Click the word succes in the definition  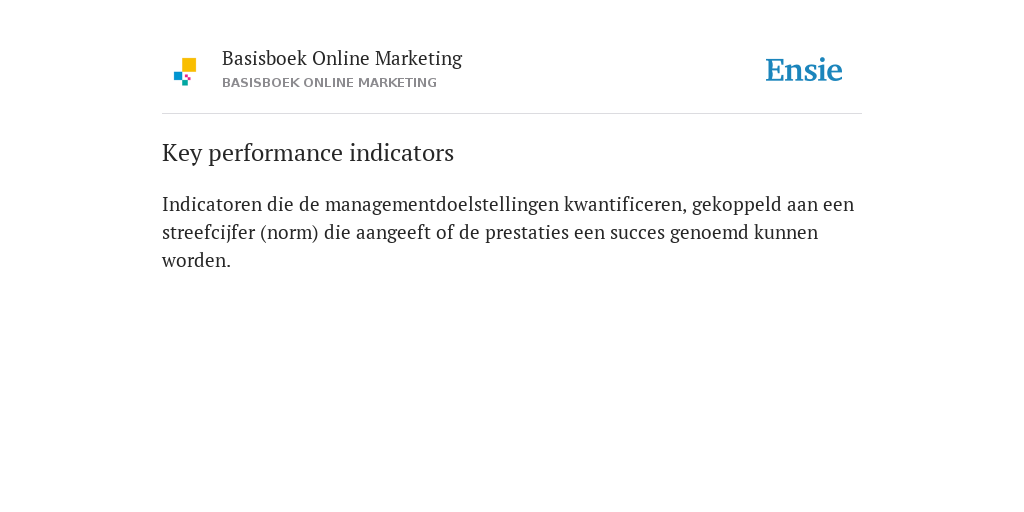637,233
